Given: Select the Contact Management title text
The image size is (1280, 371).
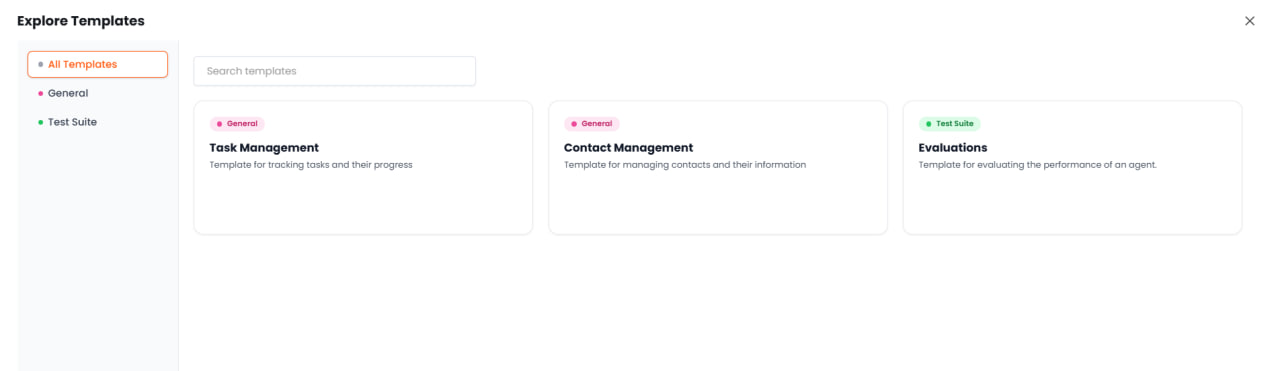Looking at the screenshot, I should click(x=628, y=148).
